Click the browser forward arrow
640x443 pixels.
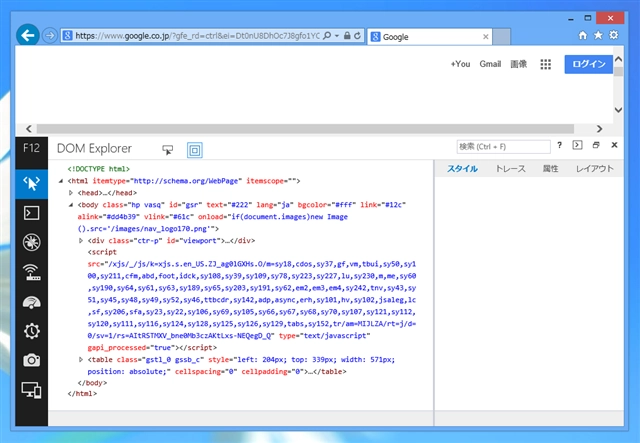coord(50,36)
